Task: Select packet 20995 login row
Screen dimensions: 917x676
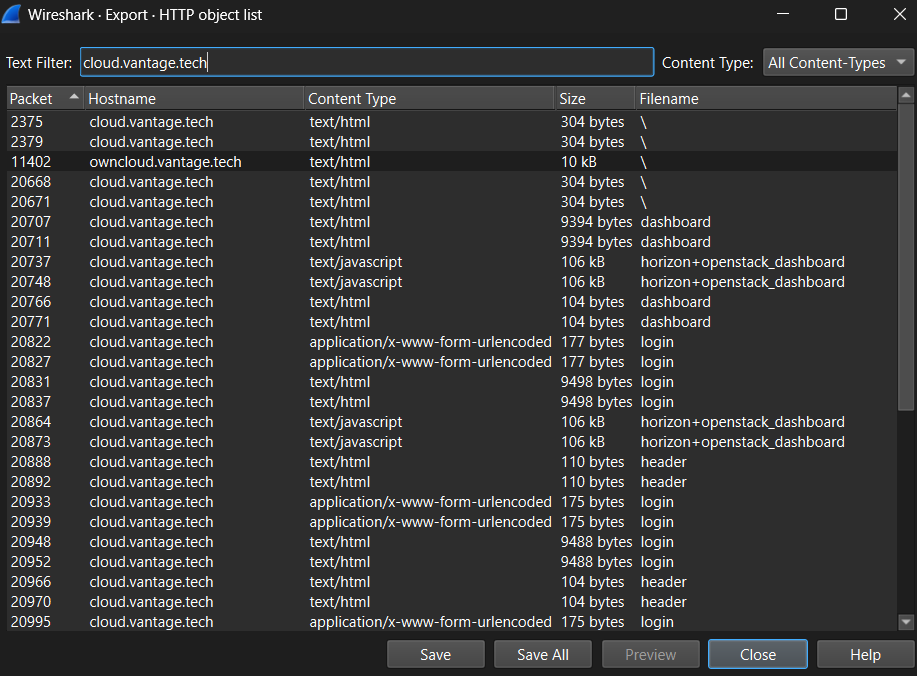Action: pos(451,622)
